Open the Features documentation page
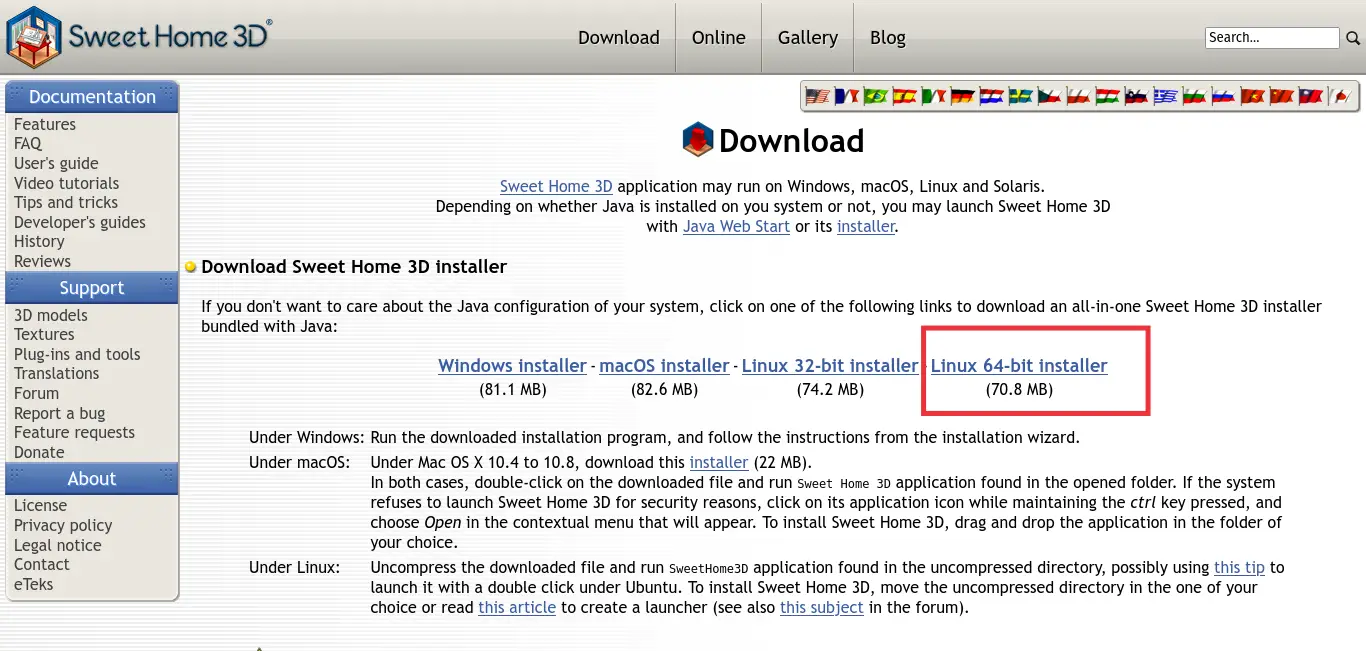Viewport: 1366px width, 651px height. (x=45, y=124)
